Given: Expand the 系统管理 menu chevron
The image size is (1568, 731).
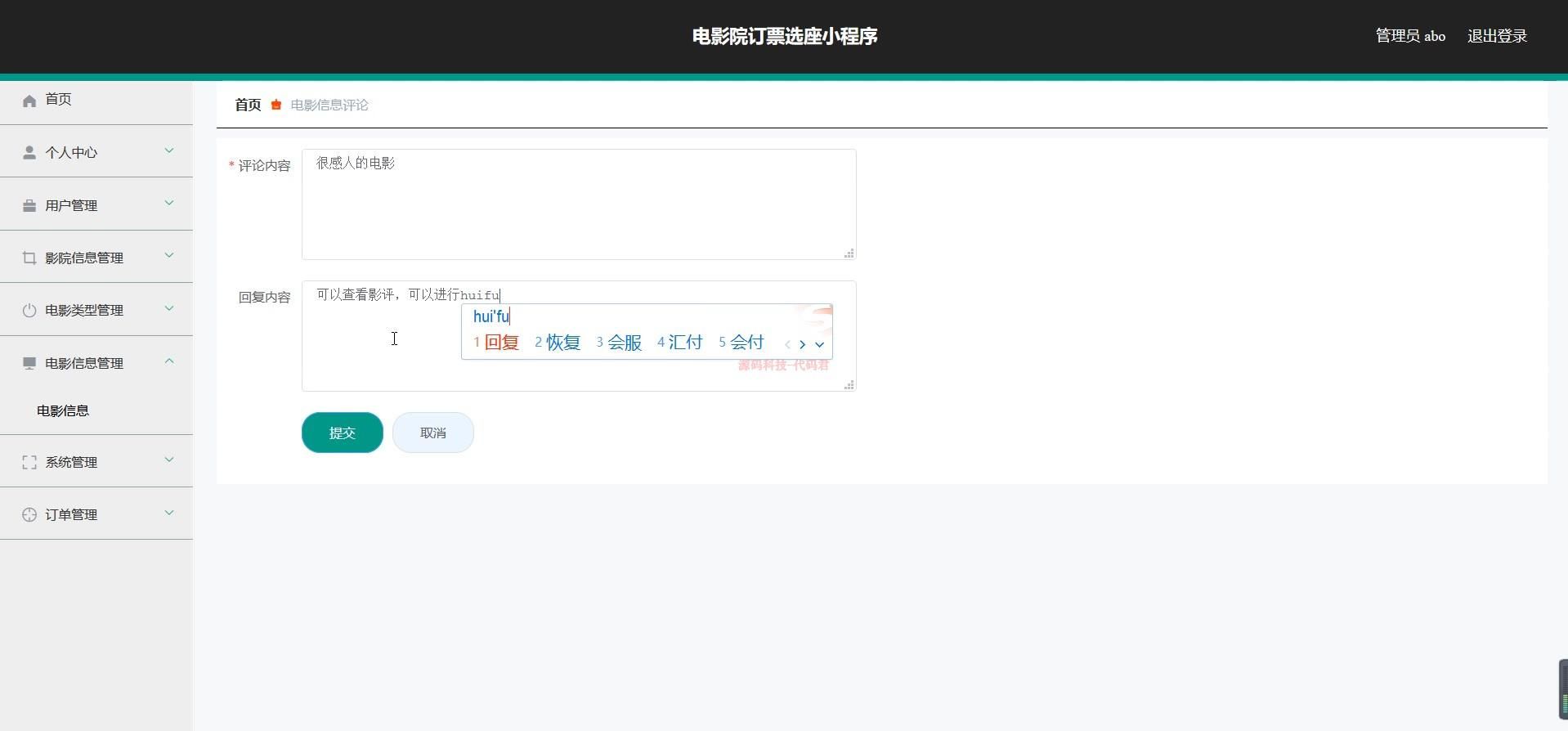Looking at the screenshot, I should click(169, 460).
